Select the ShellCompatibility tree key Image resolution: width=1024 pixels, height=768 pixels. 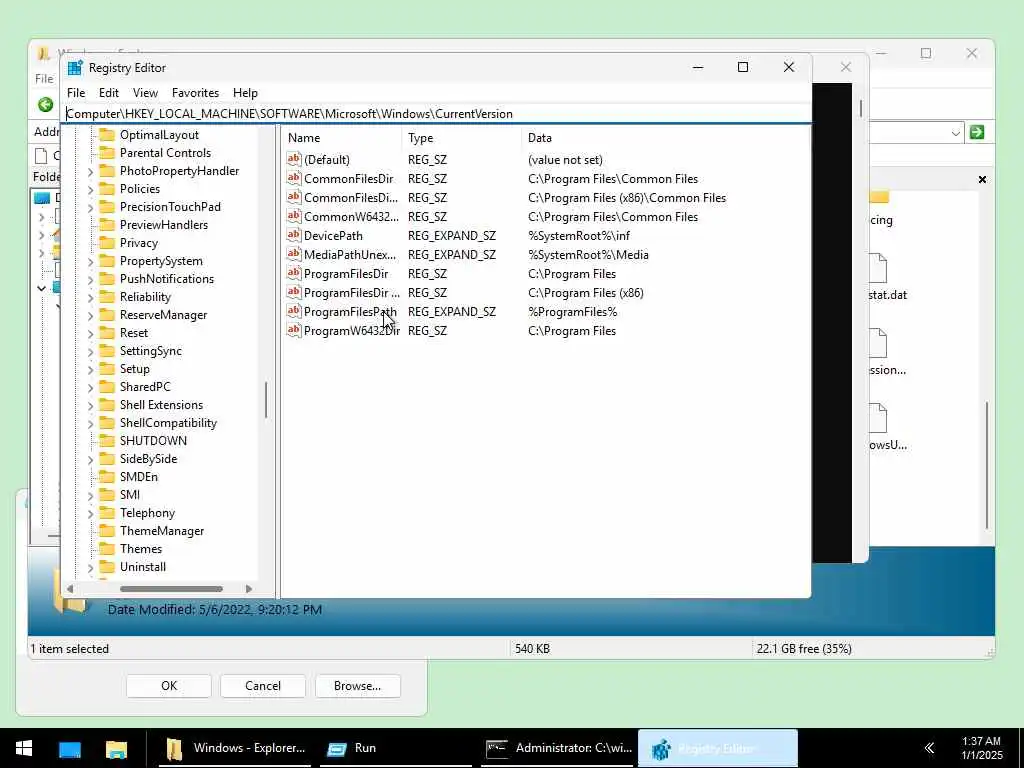click(x=168, y=423)
